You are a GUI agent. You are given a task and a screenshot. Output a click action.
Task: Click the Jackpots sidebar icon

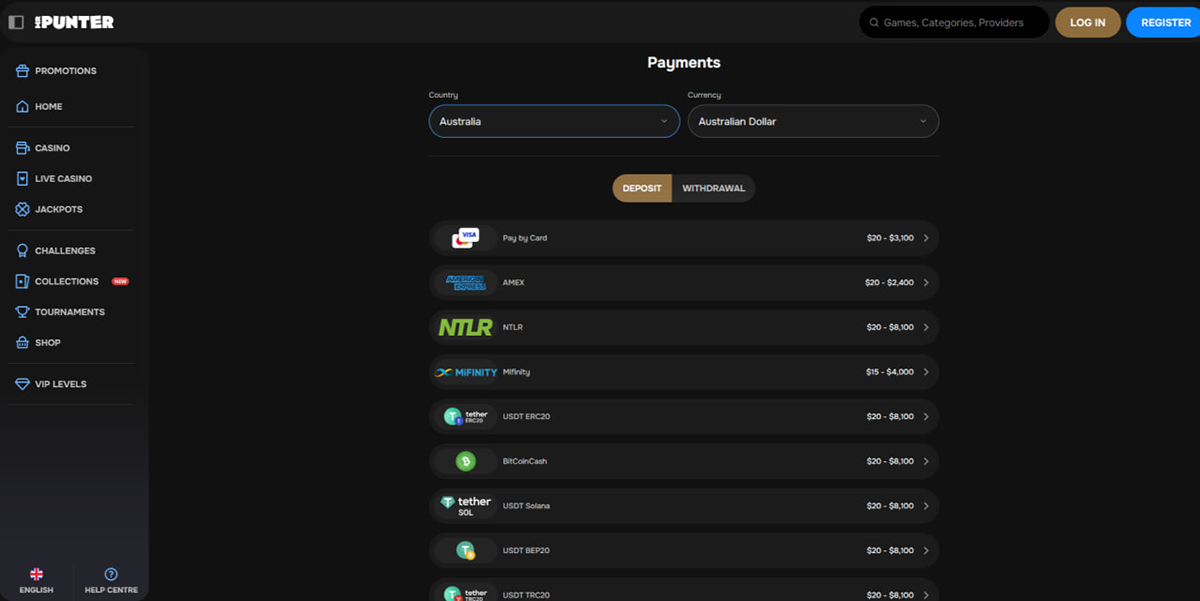[x=23, y=209]
